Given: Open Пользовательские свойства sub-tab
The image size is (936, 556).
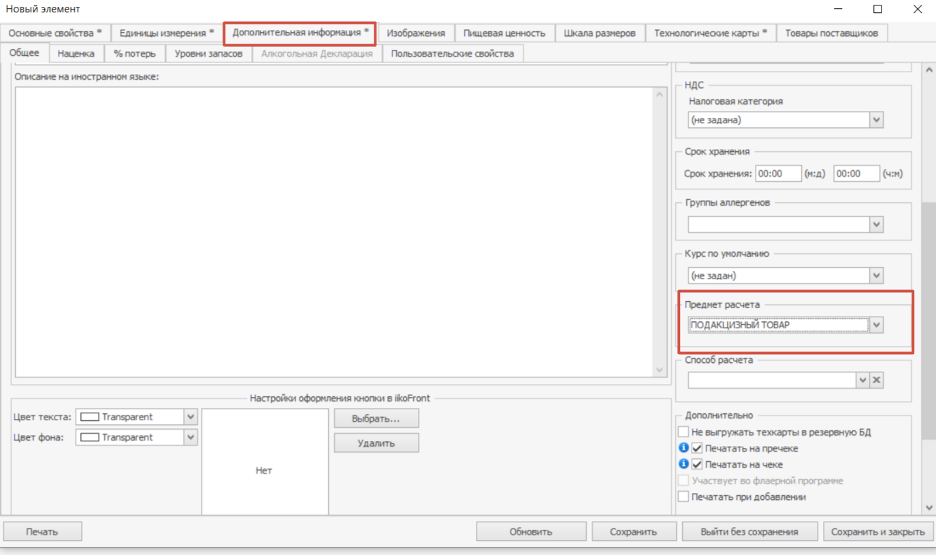Looking at the screenshot, I should coord(452,53).
